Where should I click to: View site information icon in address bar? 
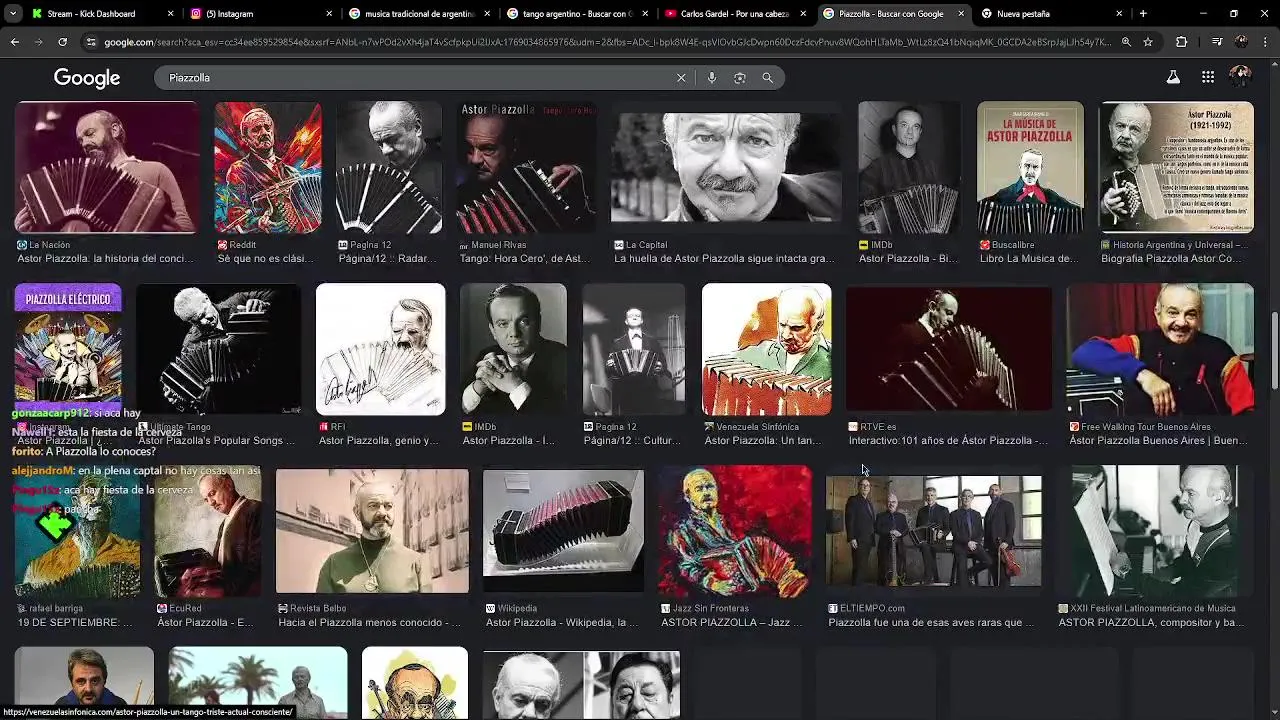click(91, 42)
